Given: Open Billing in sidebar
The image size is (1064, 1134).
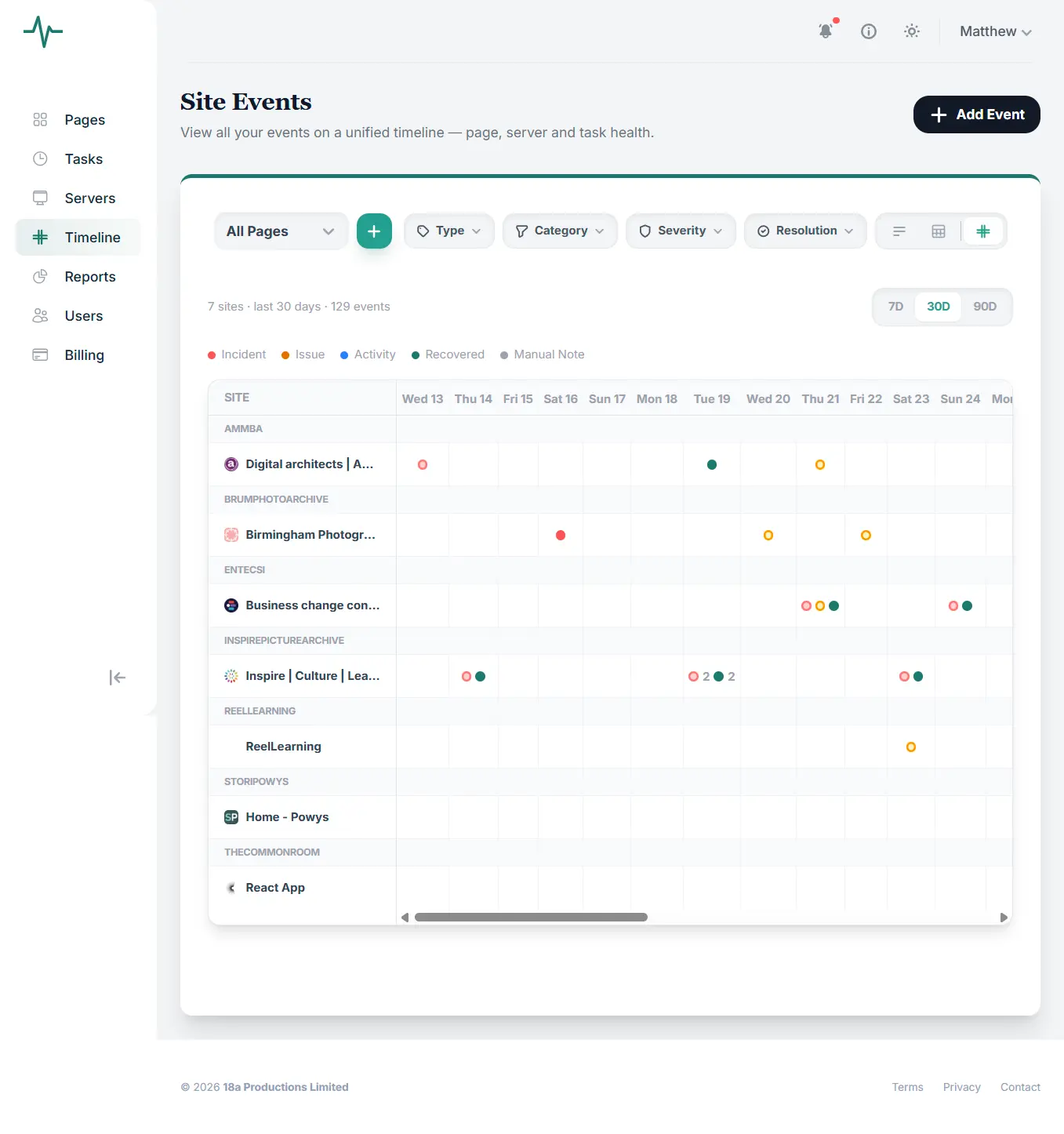Looking at the screenshot, I should pyautogui.click(x=78, y=355).
